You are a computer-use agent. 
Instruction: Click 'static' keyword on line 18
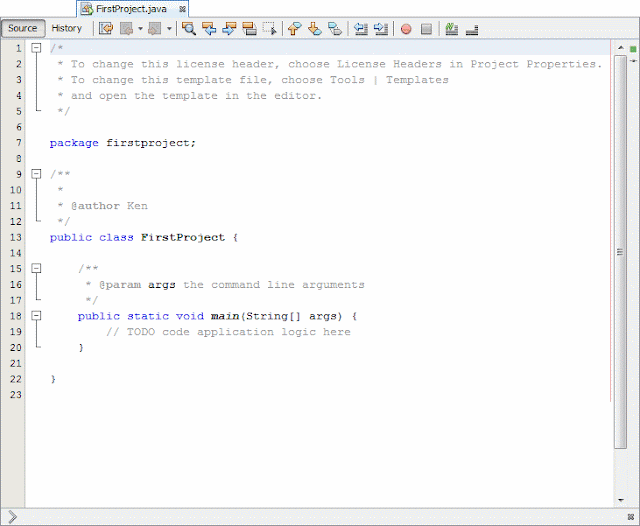pos(148,316)
